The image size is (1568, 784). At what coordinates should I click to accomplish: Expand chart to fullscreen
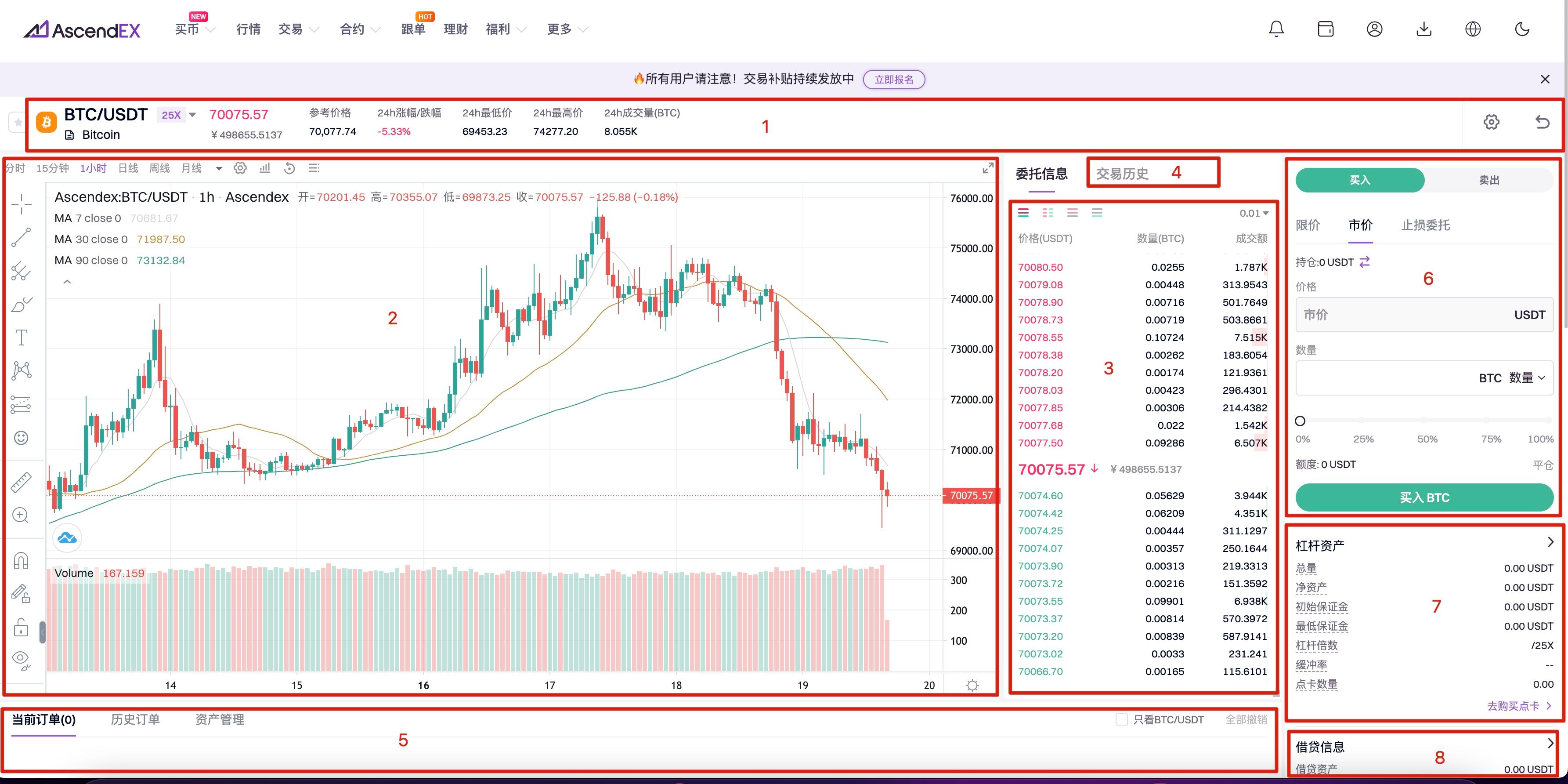coord(988,169)
